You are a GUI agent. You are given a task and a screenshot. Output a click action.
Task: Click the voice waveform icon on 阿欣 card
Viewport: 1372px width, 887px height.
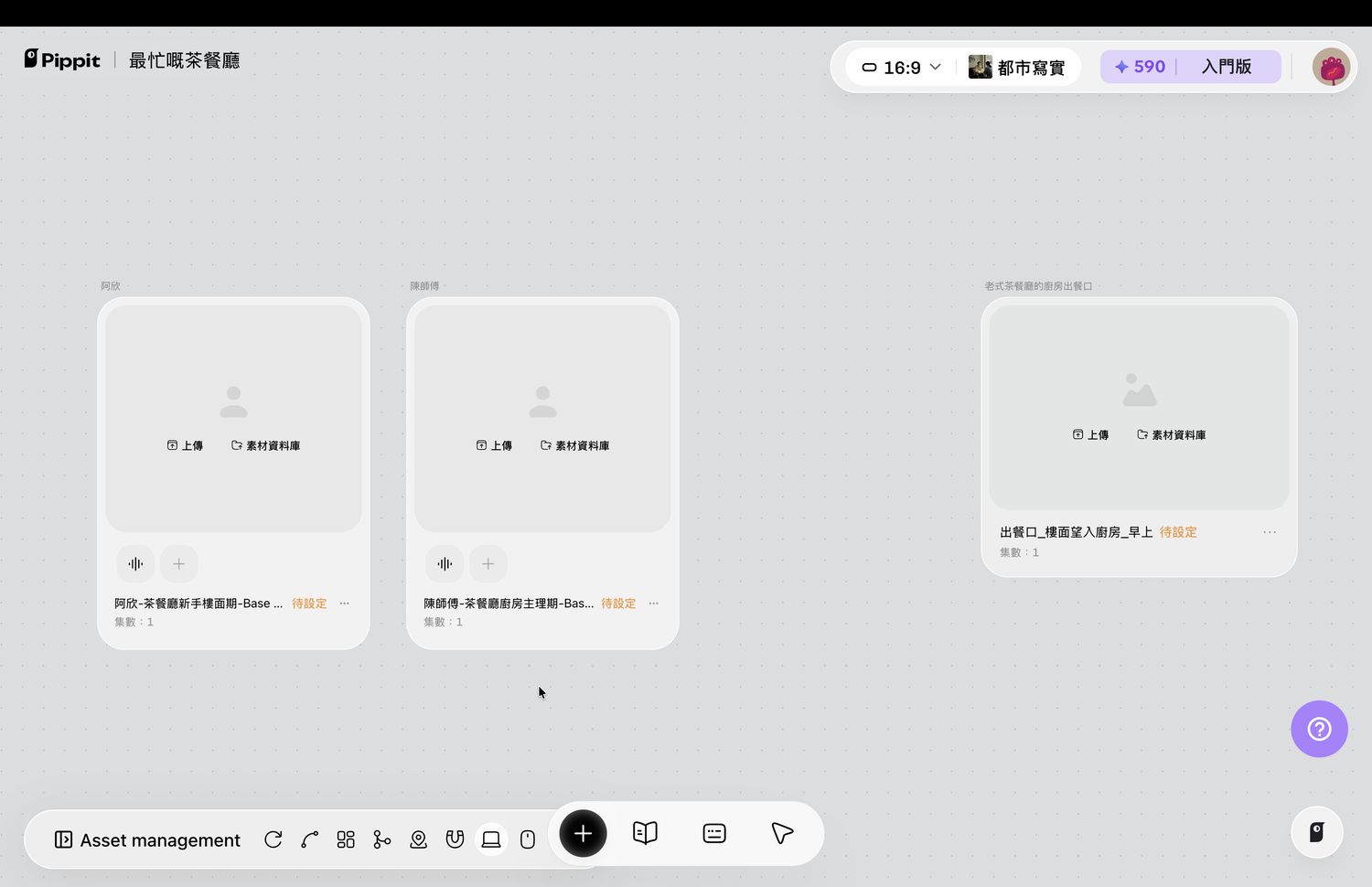[x=135, y=564]
